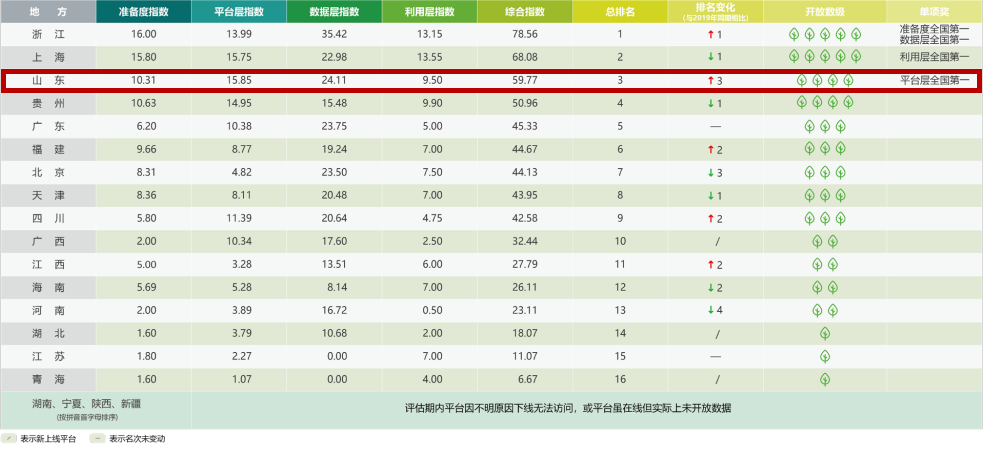Click the red up arrow in the 福建 row
Image resolution: width=984 pixels, height=449 pixels.
click(x=710, y=149)
